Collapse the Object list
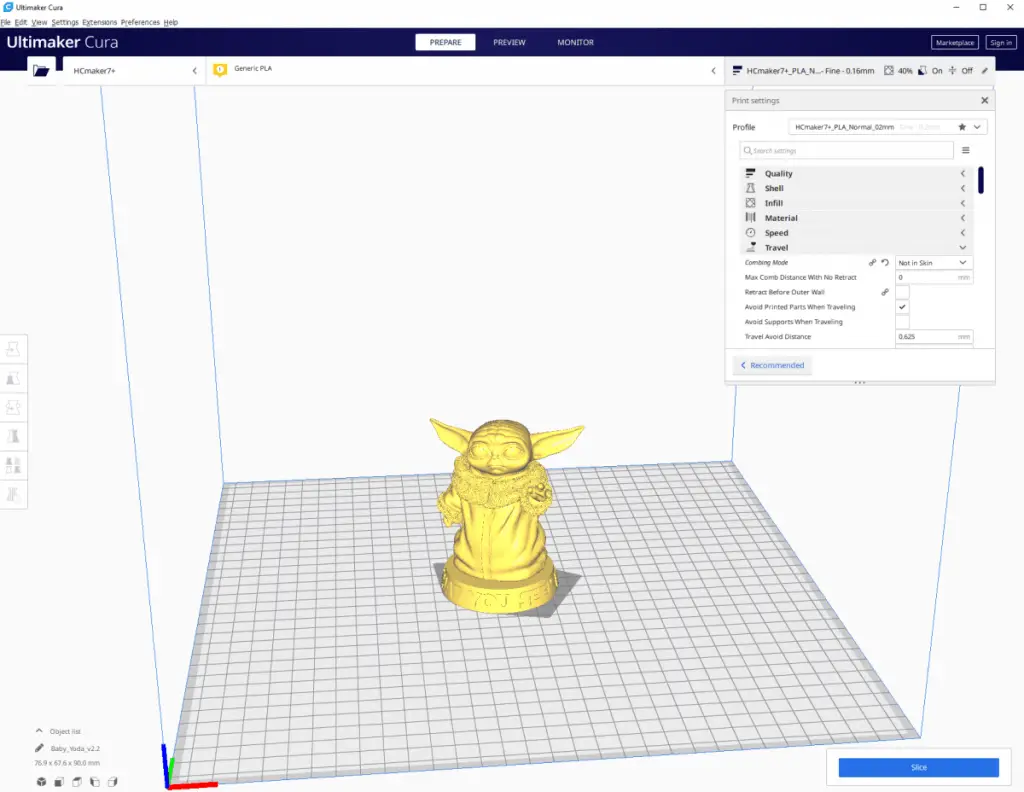This screenshot has width=1024, height=792. click(39, 731)
